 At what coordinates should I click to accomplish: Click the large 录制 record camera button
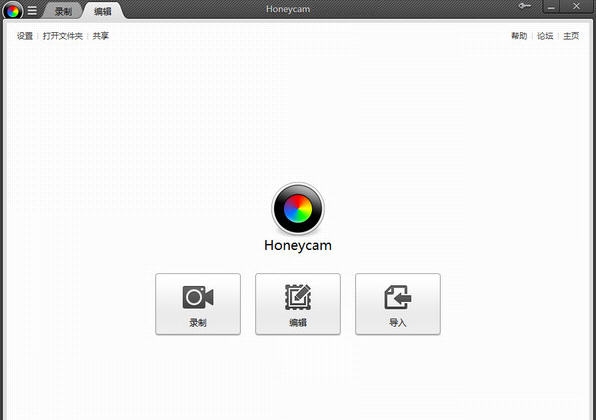198,304
